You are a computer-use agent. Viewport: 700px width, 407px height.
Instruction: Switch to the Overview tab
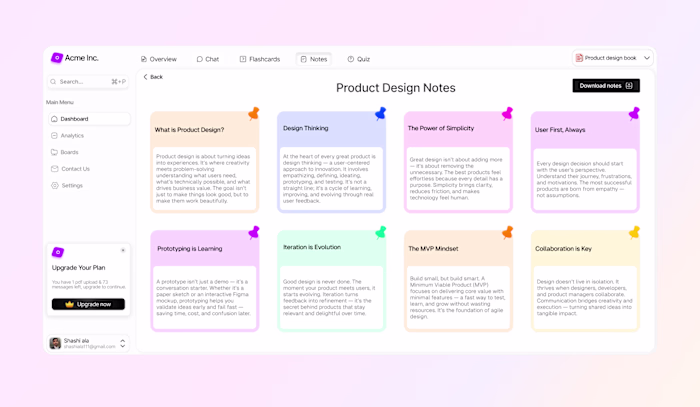[x=159, y=59]
